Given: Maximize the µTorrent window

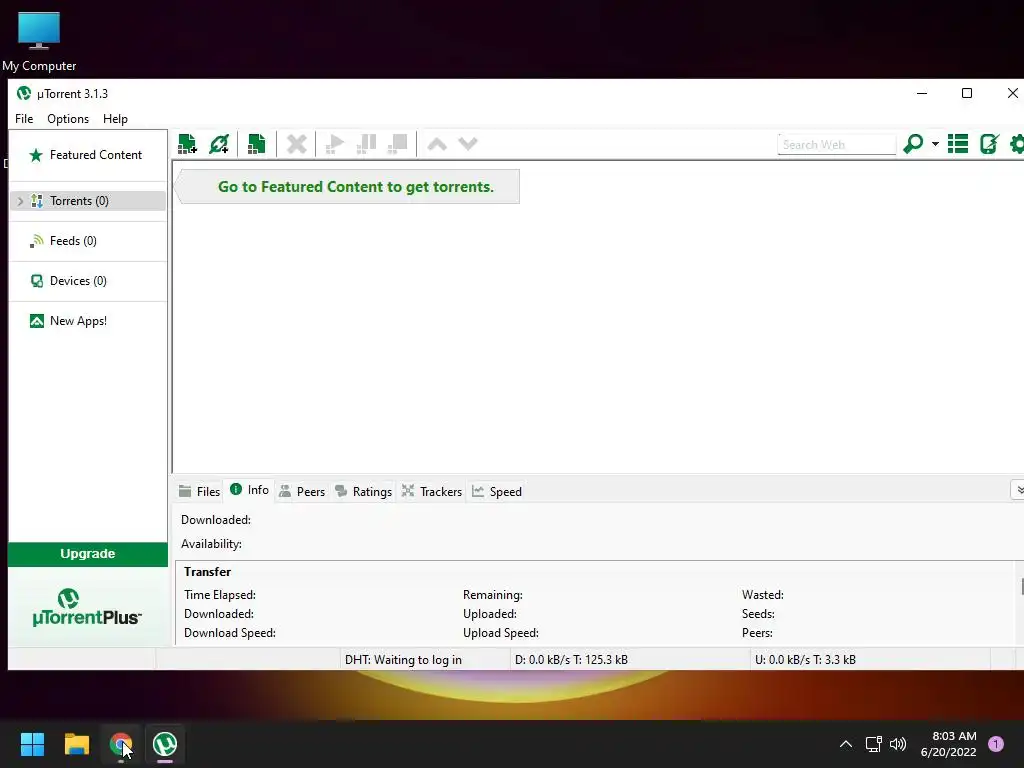Looking at the screenshot, I should point(967,93).
